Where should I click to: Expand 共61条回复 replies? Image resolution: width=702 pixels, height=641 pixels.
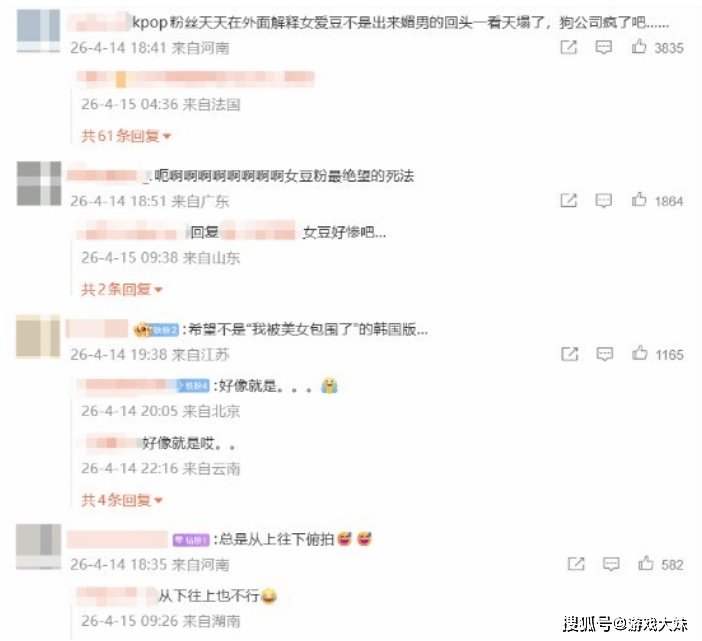(x=126, y=136)
